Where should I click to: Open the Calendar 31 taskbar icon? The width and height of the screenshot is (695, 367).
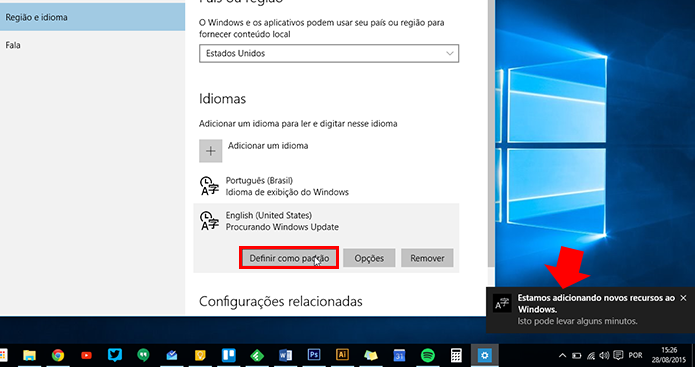click(399, 355)
